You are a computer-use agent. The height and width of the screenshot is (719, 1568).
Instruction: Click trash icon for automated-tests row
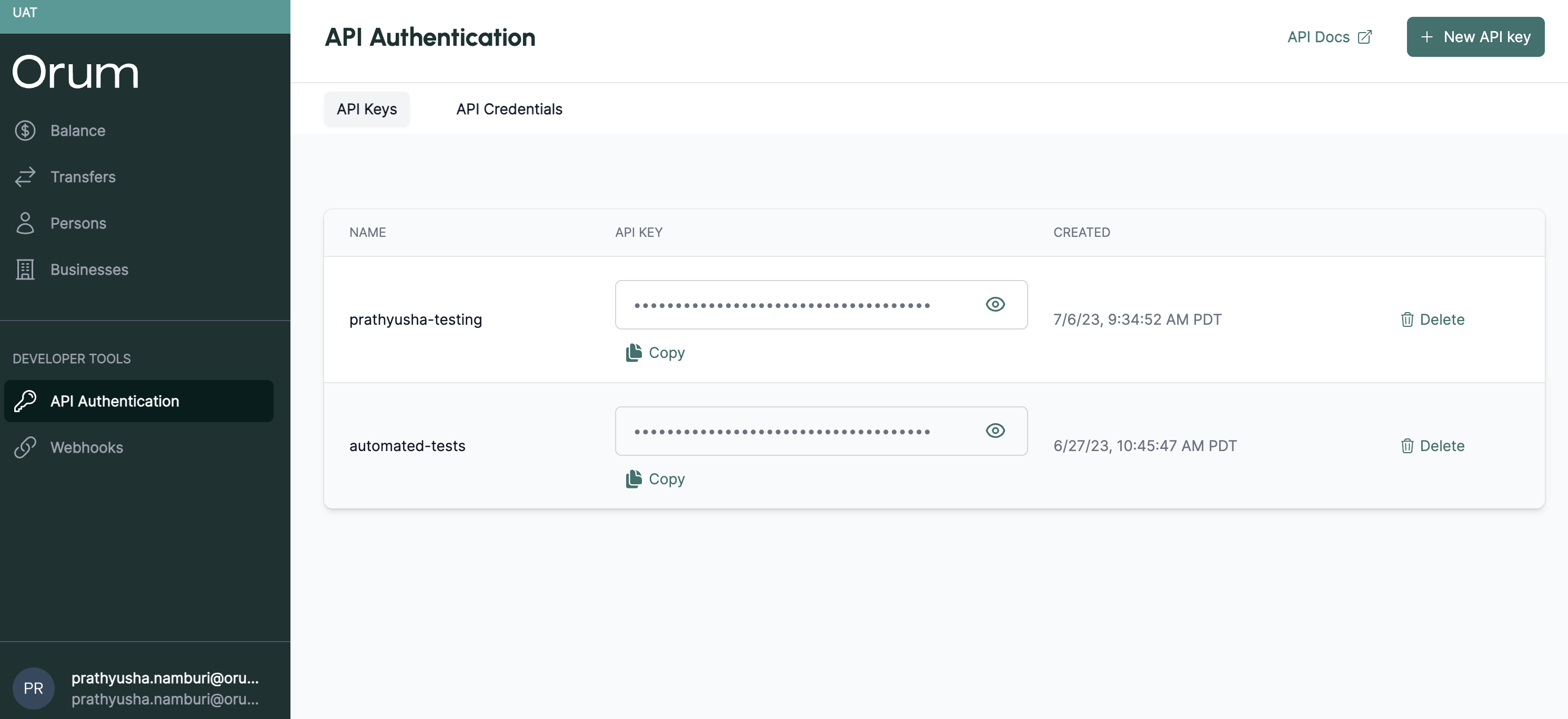[1406, 446]
